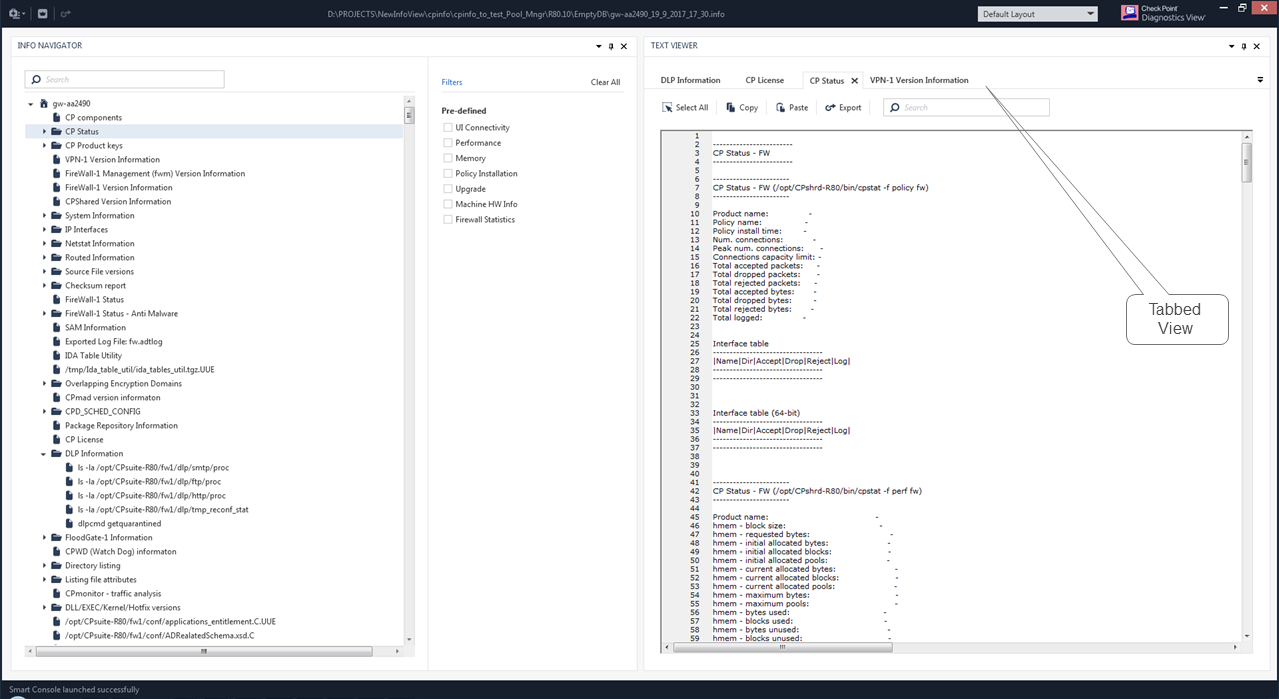
Task: Click the DLP Information folder icon in tree
Action: click(57, 453)
